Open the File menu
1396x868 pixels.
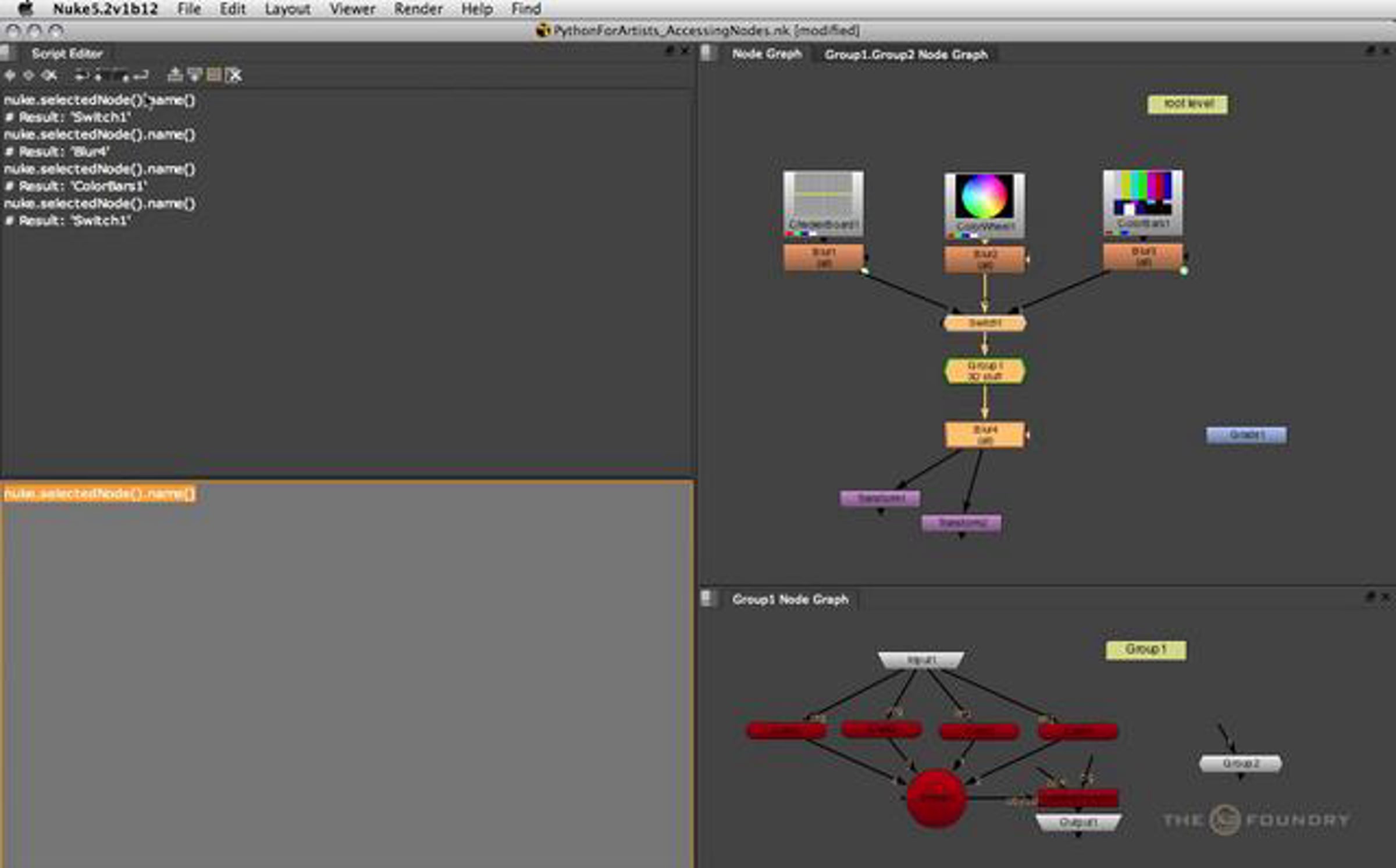tap(189, 9)
